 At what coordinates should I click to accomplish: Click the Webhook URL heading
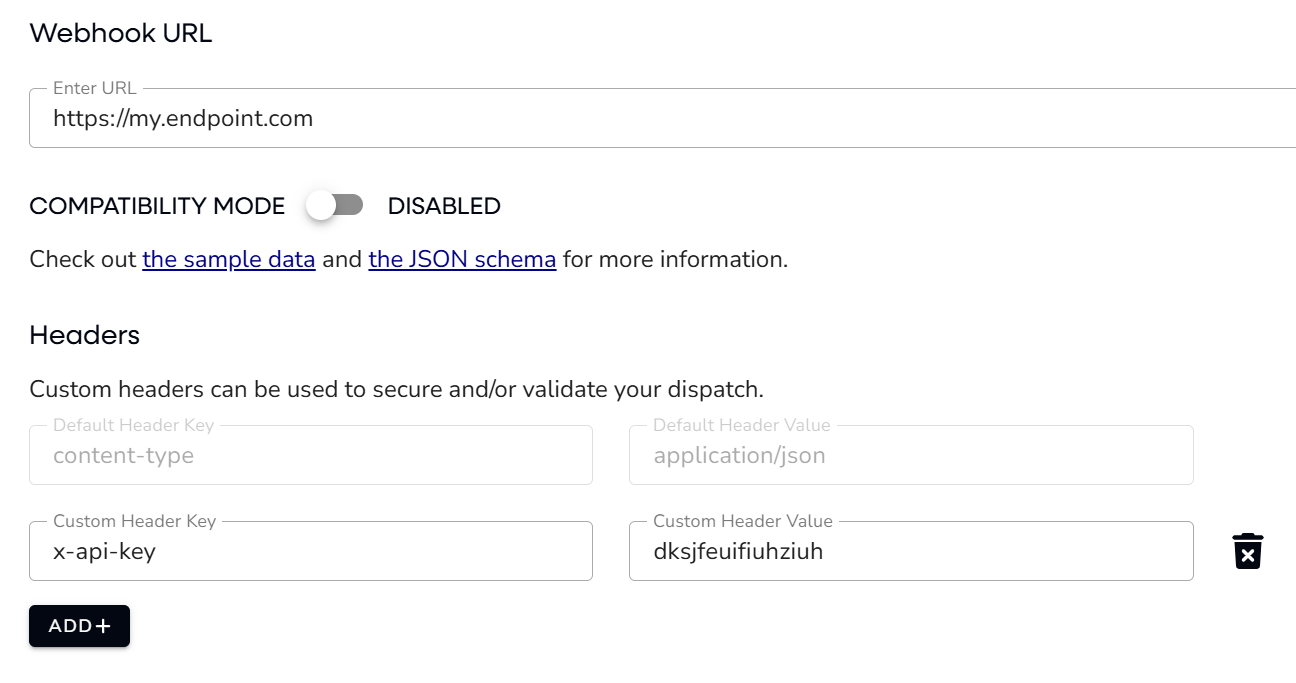(x=121, y=33)
